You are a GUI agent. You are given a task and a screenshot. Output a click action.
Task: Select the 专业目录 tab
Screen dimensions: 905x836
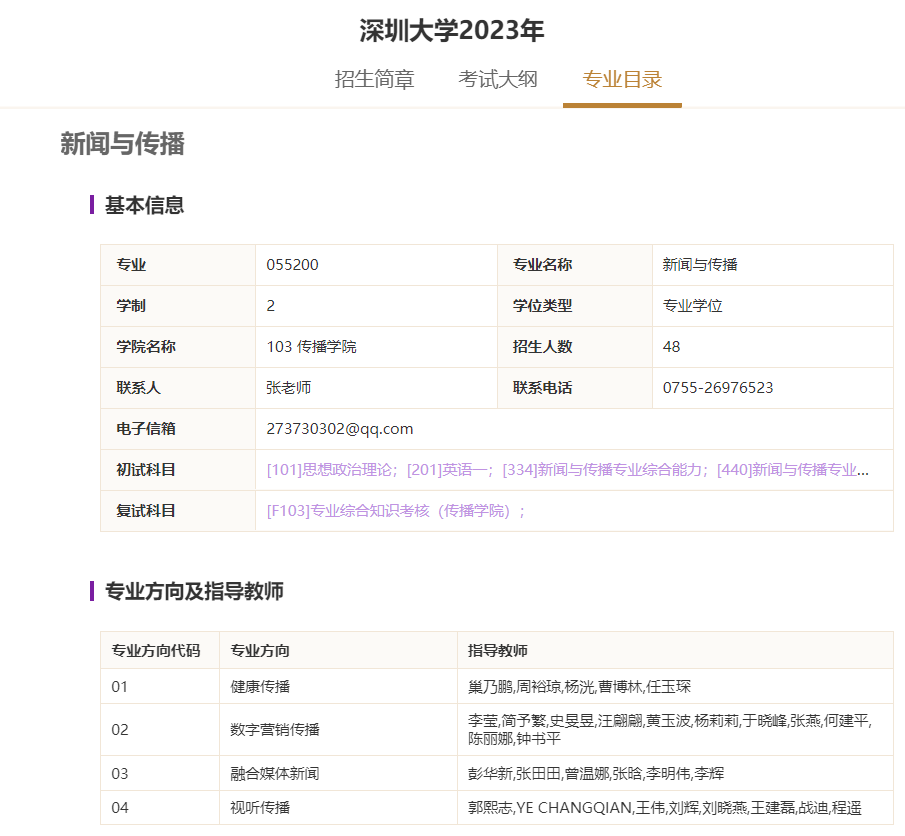point(622,79)
